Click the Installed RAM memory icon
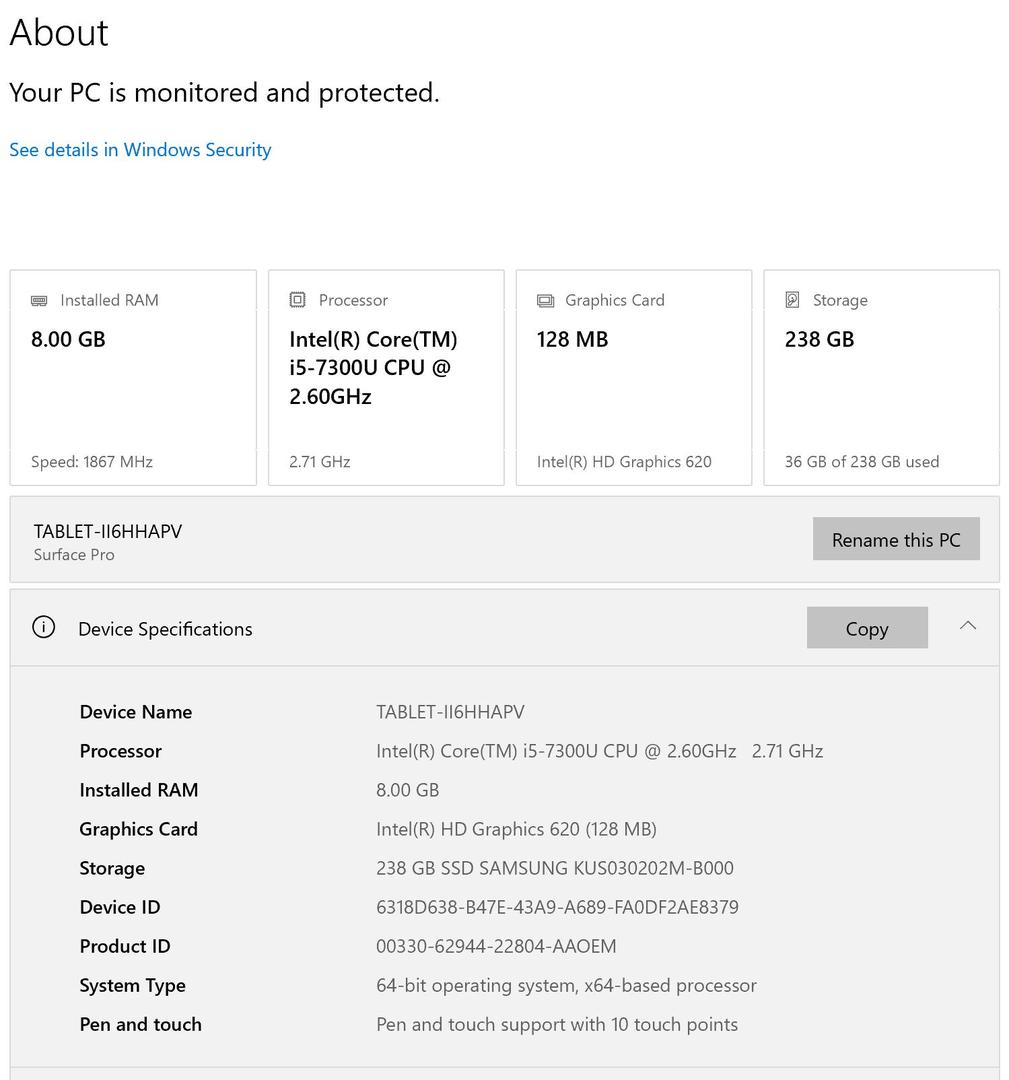Viewport: 1009px width, 1080px height. coord(39,300)
